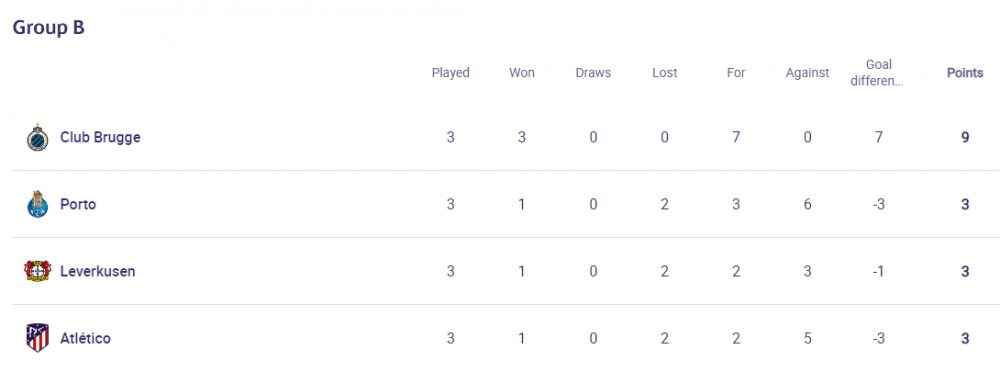
Task: Open the Club Brugge team link
Action: pos(100,138)
